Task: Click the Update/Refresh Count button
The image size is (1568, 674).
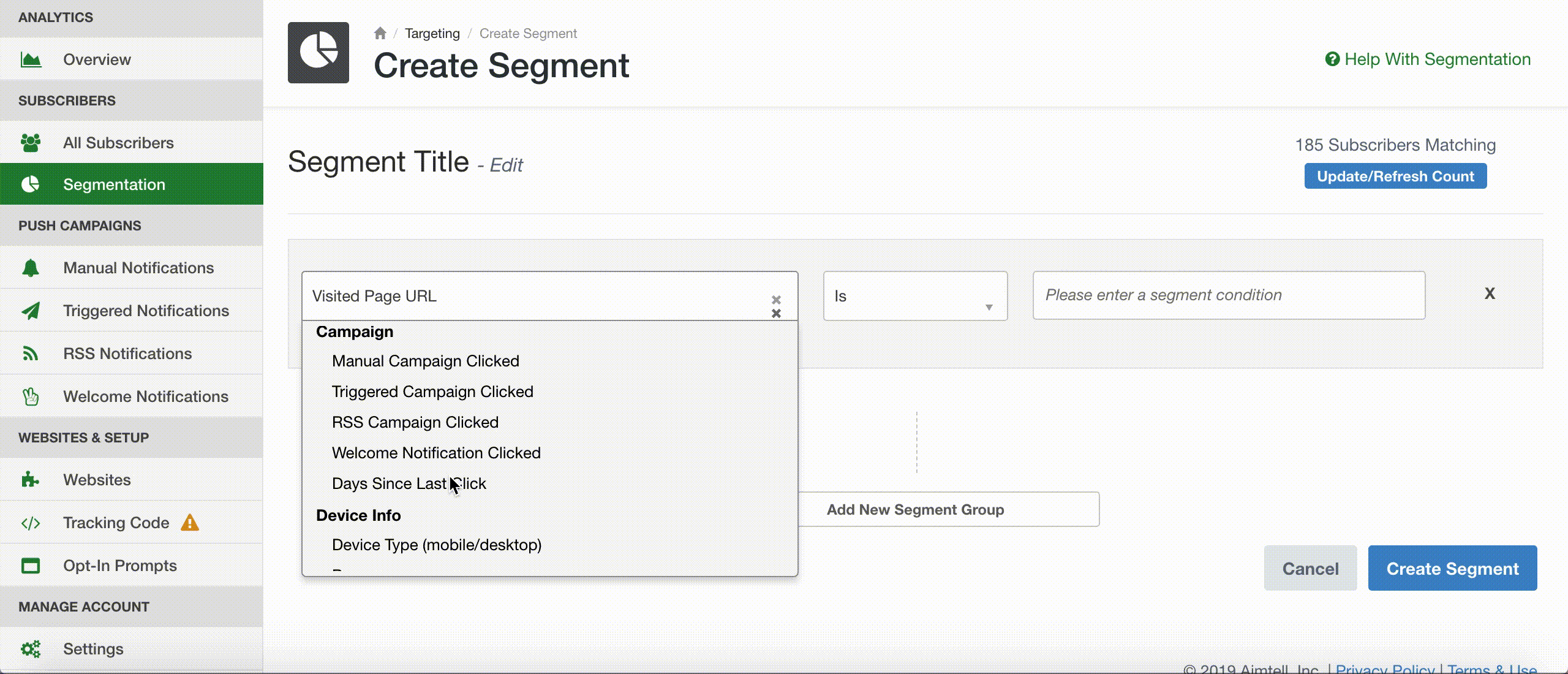Action: (1395, 176)
